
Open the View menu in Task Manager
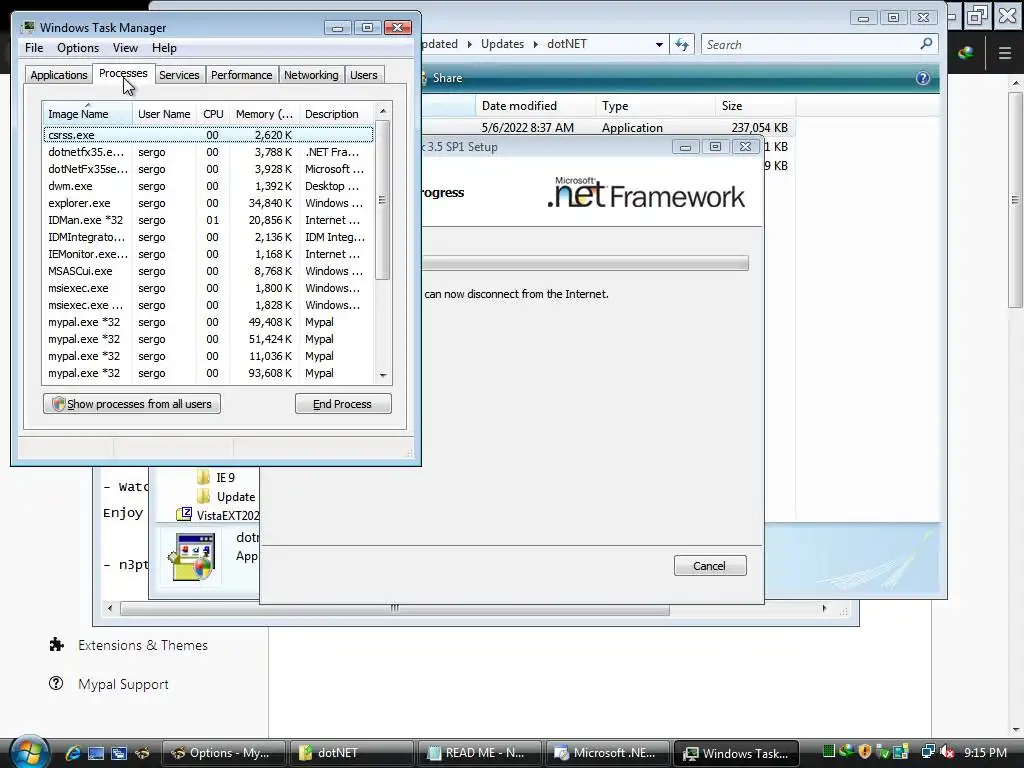click(125, 48)
